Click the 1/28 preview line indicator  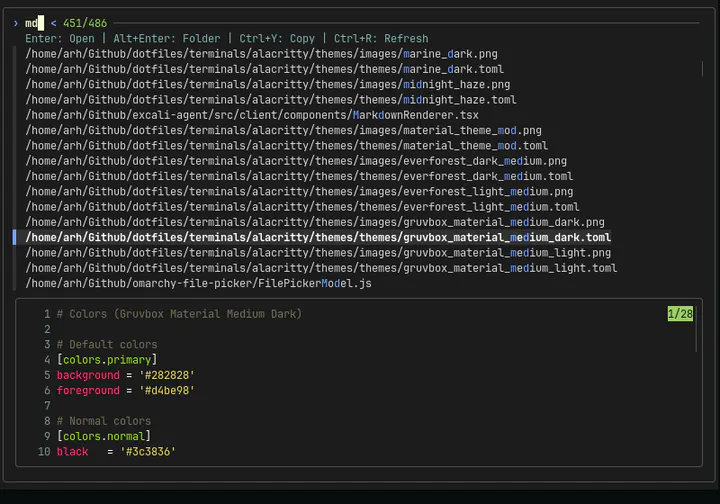tap(680, 314)
